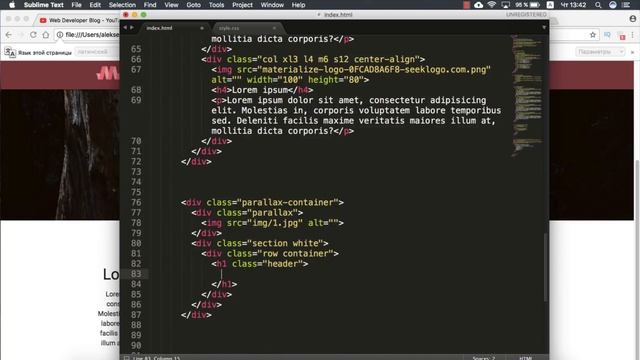640x360 pixels.
Task: Click the clock showing 13:42
Action: [573, 5]
